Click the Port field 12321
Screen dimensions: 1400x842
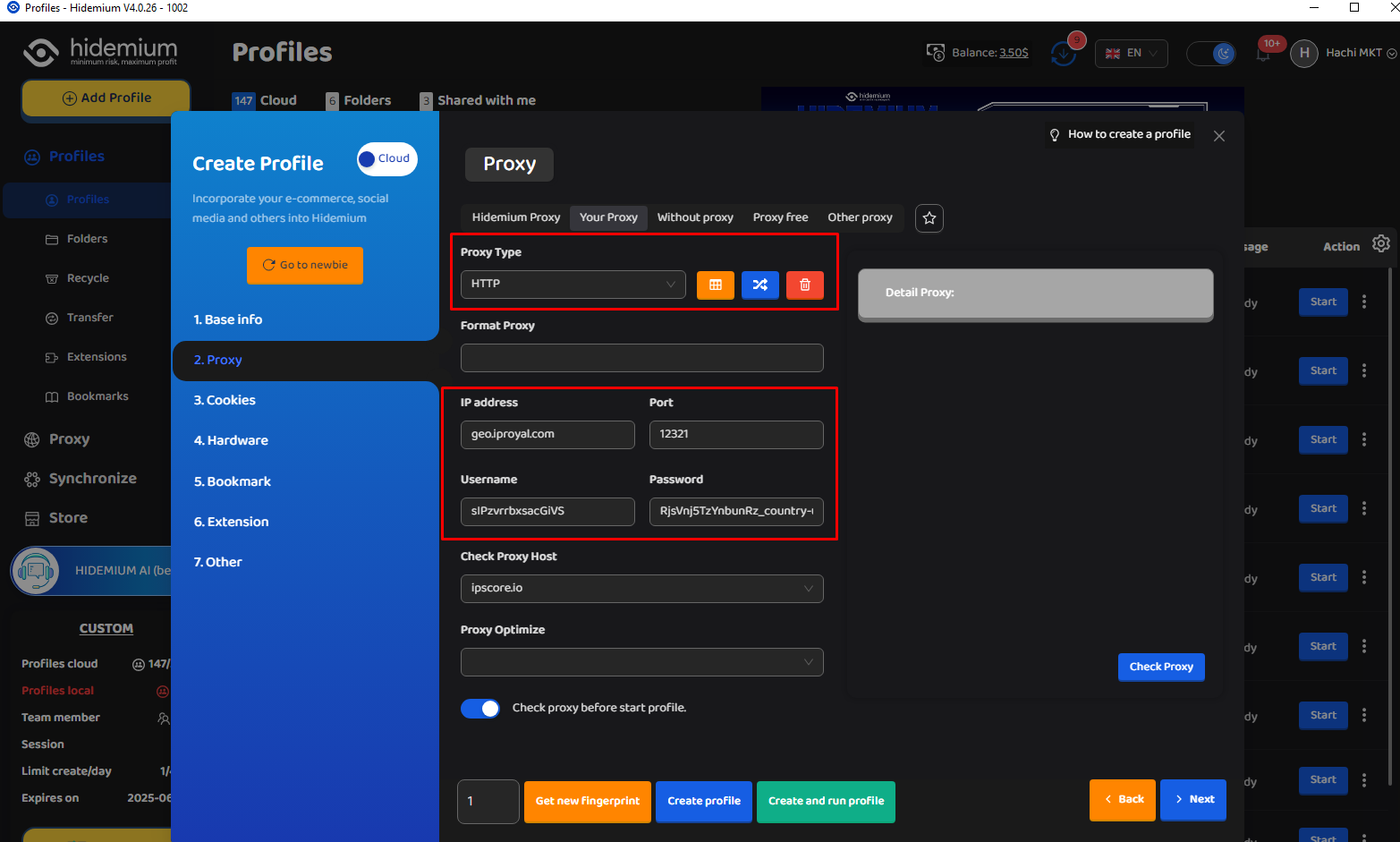click(736, 435)
